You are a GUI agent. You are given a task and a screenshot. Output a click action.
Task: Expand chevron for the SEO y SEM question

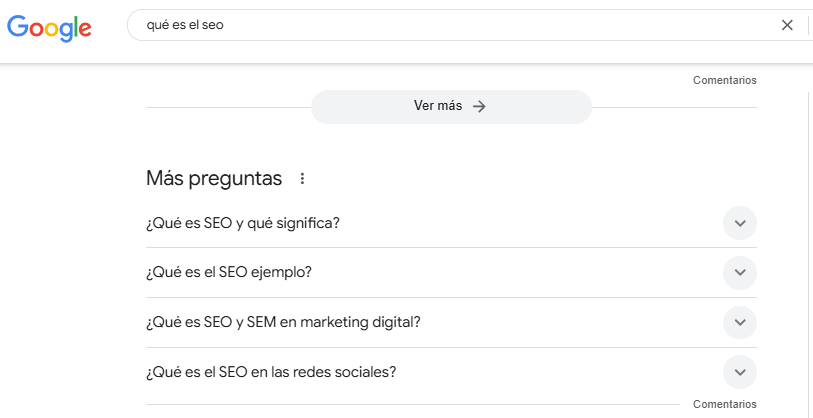tap(740, 322)
